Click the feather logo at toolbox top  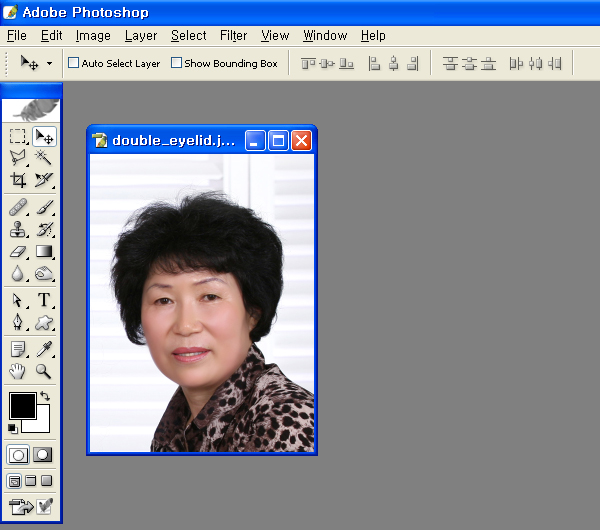pyautogui.click(x=31, y=110)
